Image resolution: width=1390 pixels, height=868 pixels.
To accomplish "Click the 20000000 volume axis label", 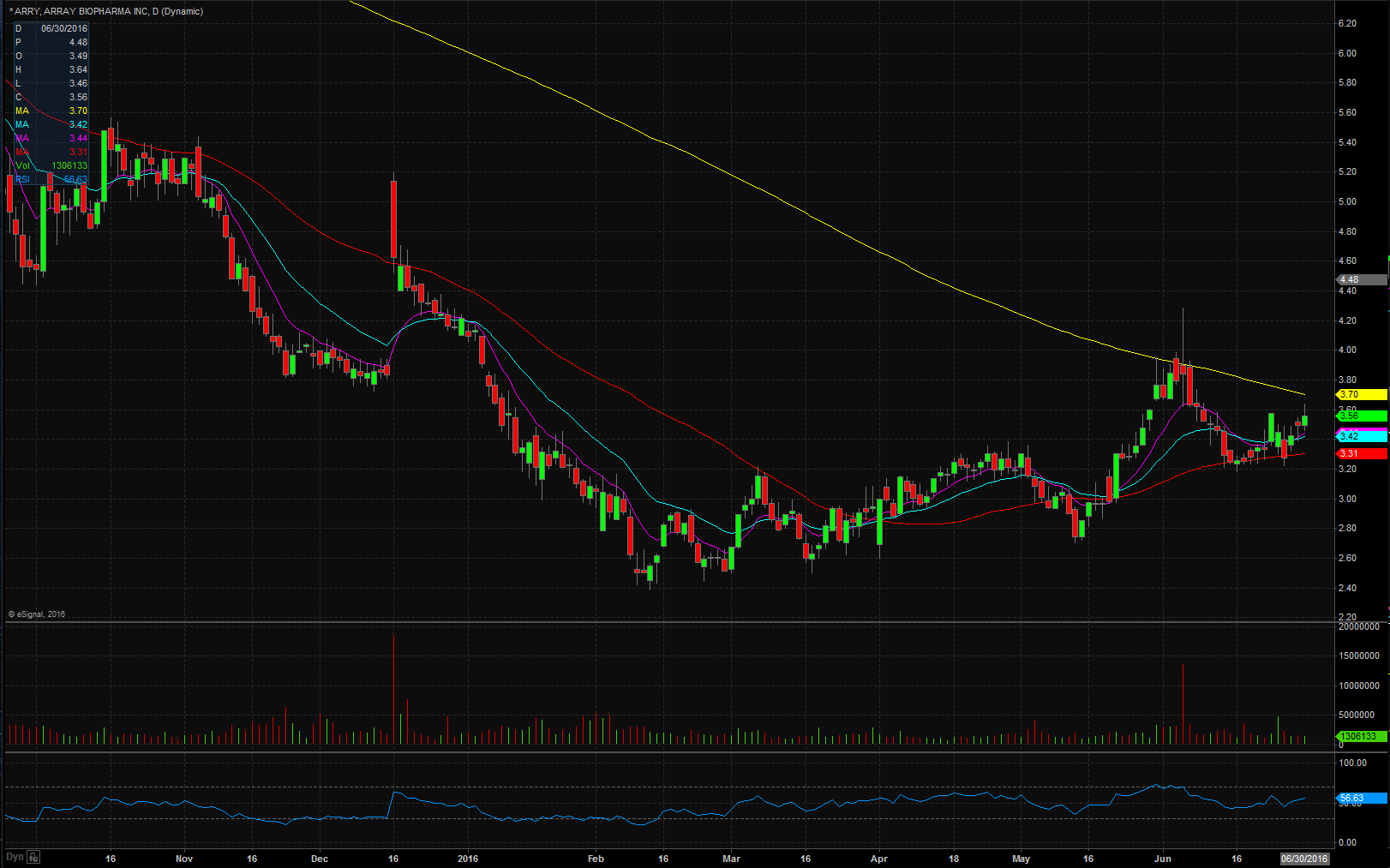I will click(1359, 626).
